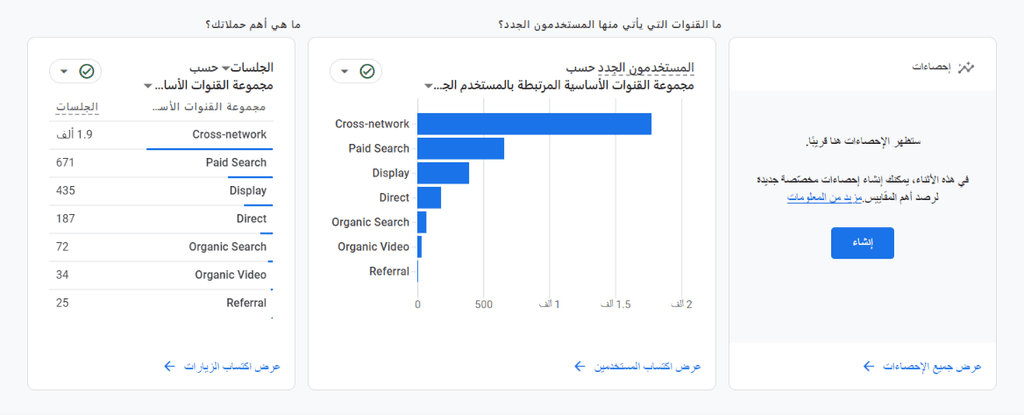Click arrow icon beside عرض اكتساب المستخدمين
1024x415 pixels.
click(x=579, y=367)
